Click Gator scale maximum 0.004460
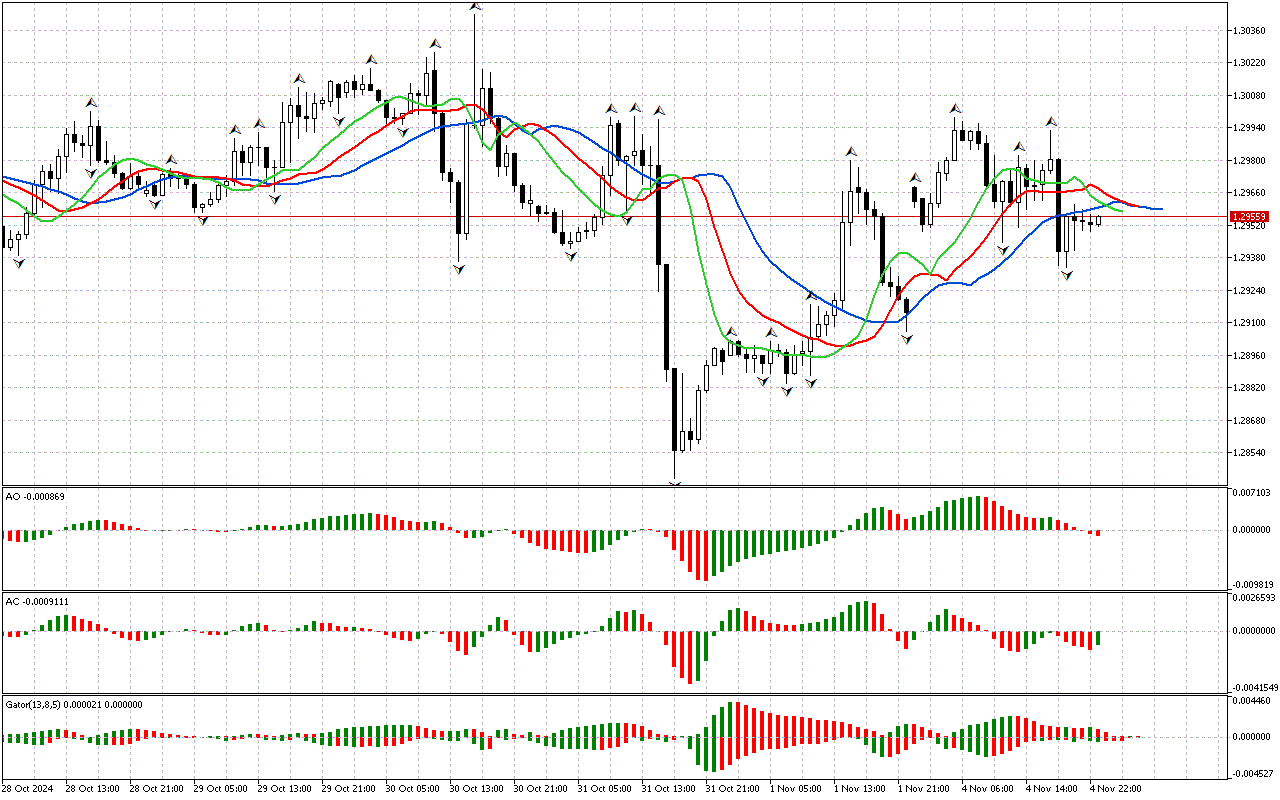 (1252, 702)
